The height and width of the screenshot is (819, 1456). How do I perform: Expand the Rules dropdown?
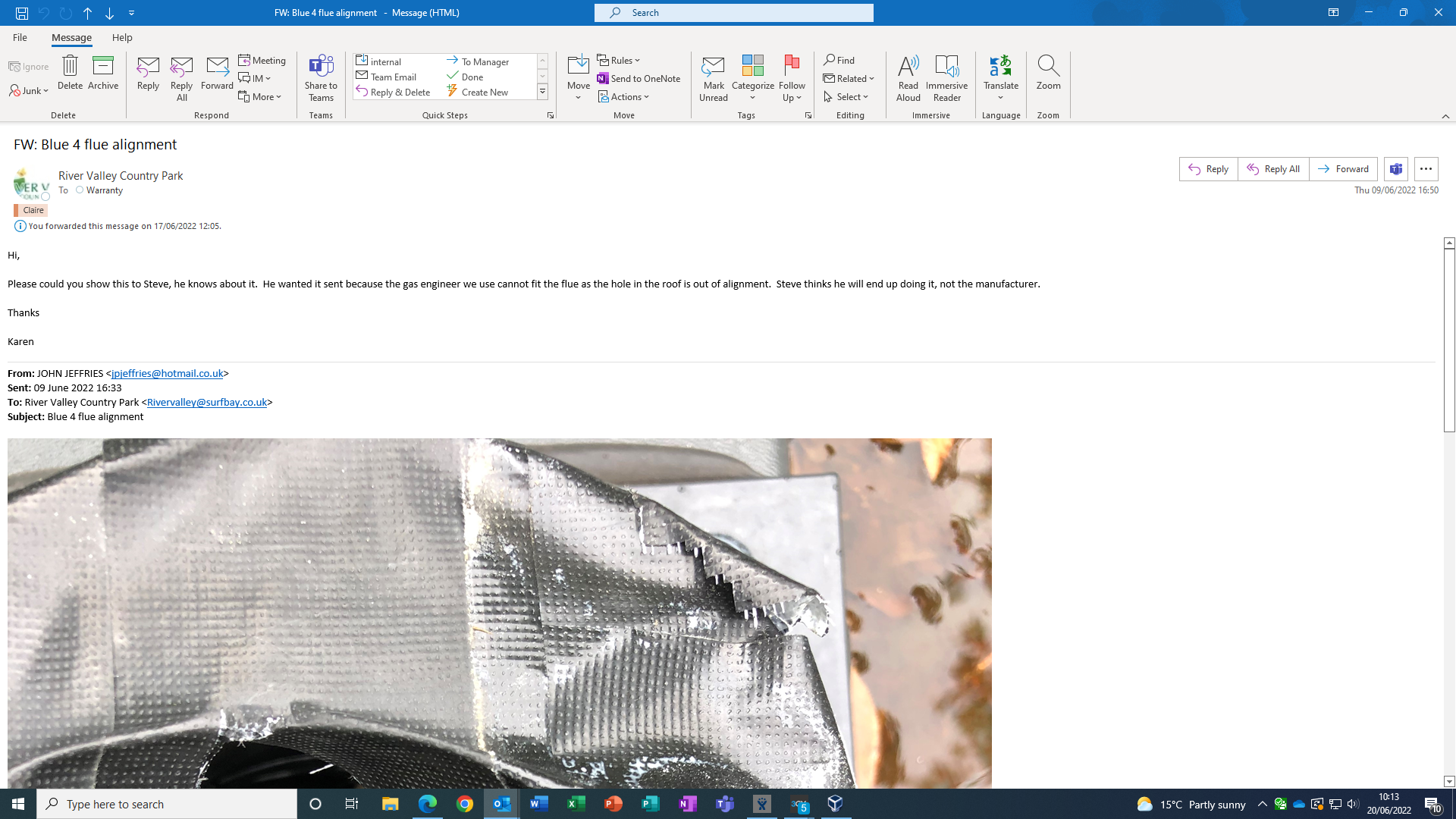tap(620, 60)
